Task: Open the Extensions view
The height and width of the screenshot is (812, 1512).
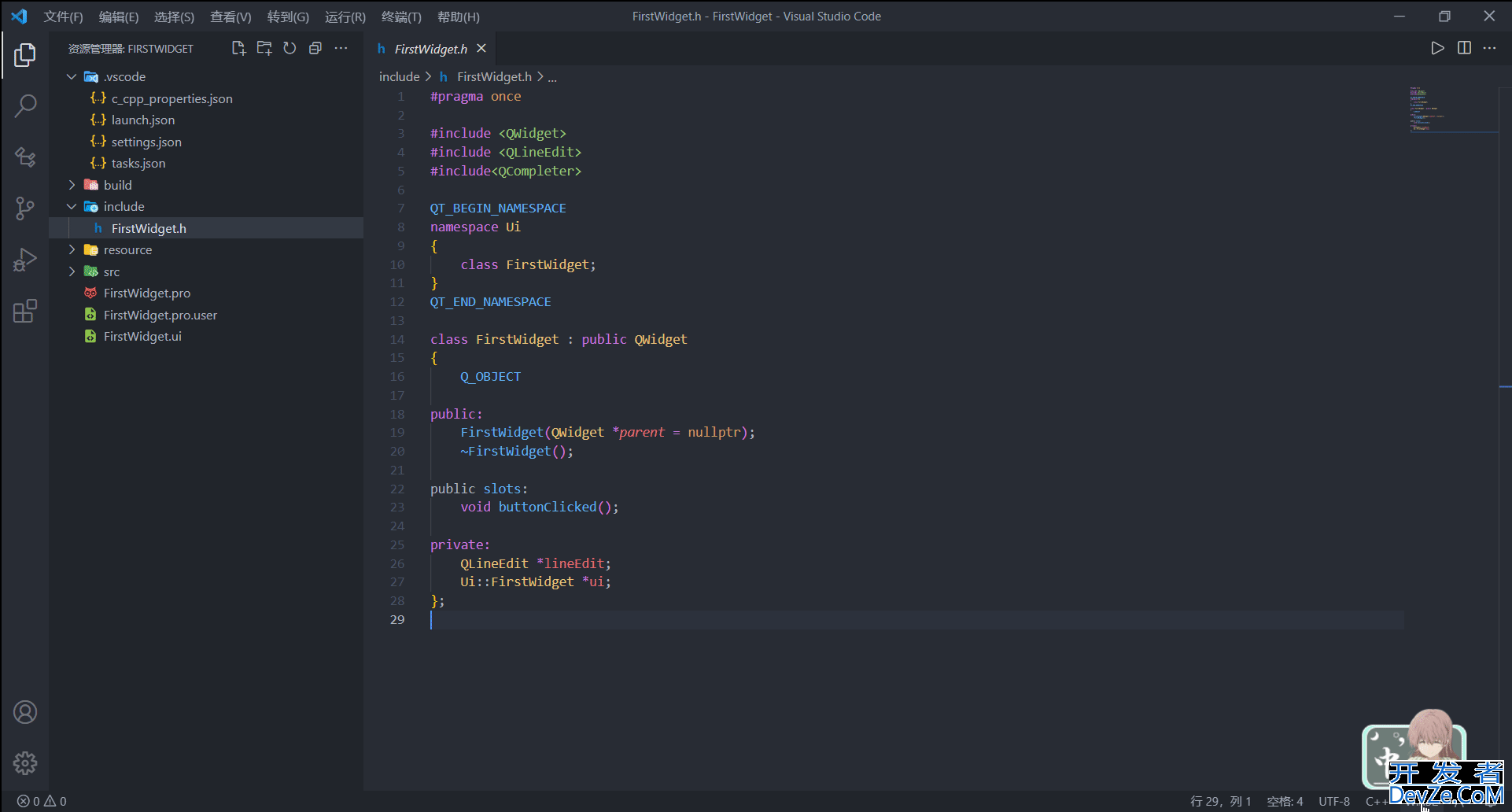Action: click(x=25, y=311)
